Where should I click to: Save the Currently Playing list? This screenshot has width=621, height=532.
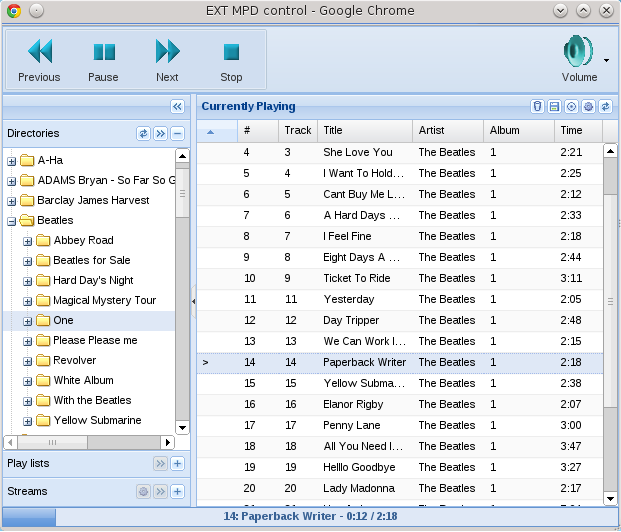click(x=554, y=107)
